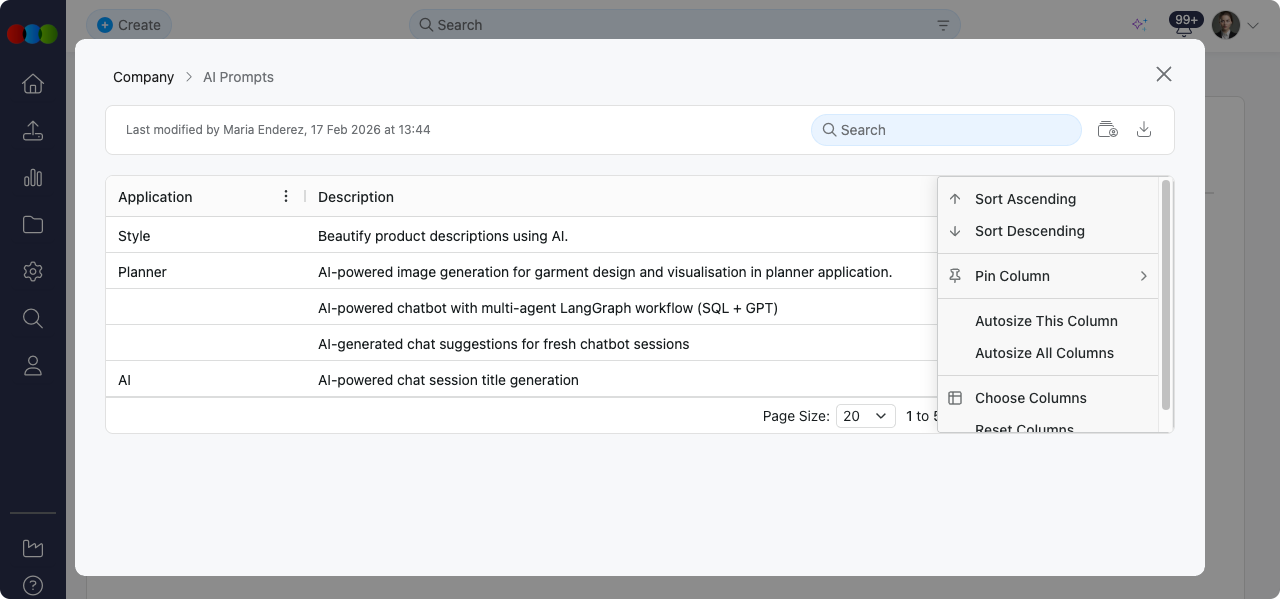Open the bar chart analytics sidebar icon
This screenshot has width=1280, height=599.
(x=33, y=178)
